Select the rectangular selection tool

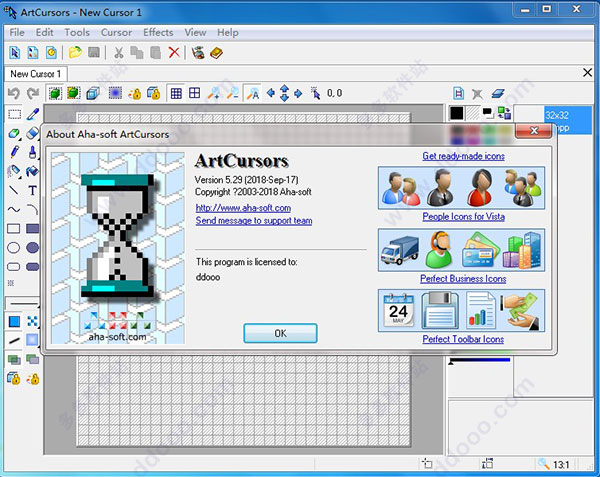(15, 114)
